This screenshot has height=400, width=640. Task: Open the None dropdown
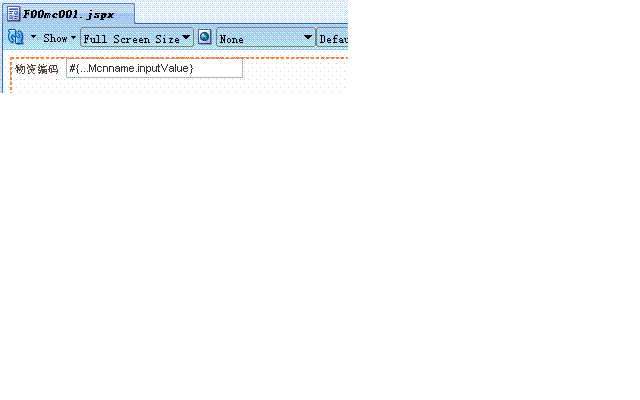pyautogui.click(x=266, y=38)
